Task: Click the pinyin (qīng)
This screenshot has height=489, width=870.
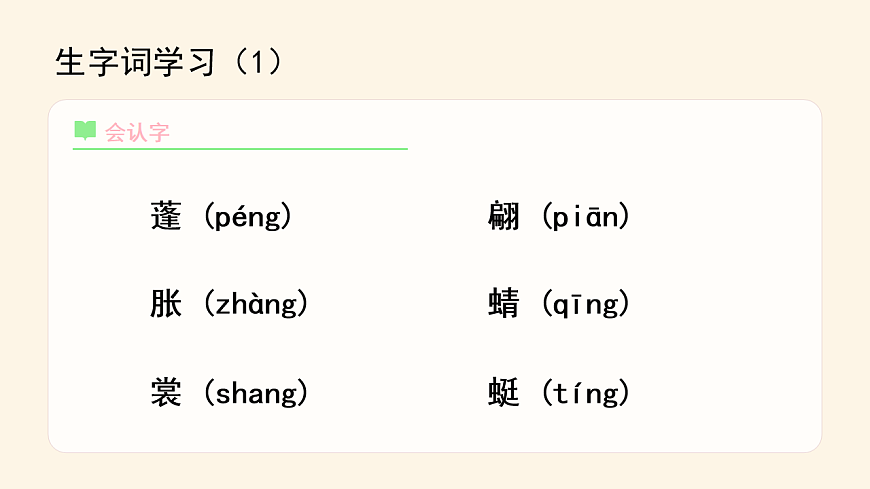Action: 585,304
